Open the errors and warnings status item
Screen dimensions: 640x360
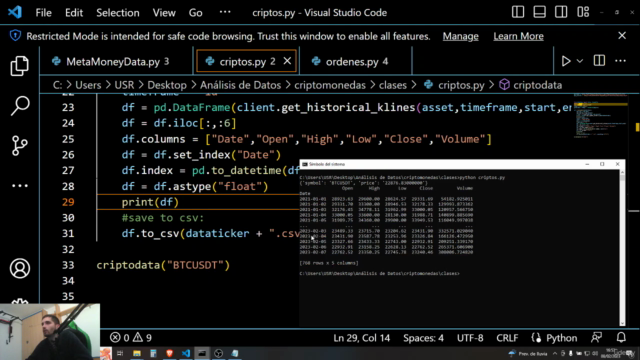pyautogui.click(x=131, y=338)
